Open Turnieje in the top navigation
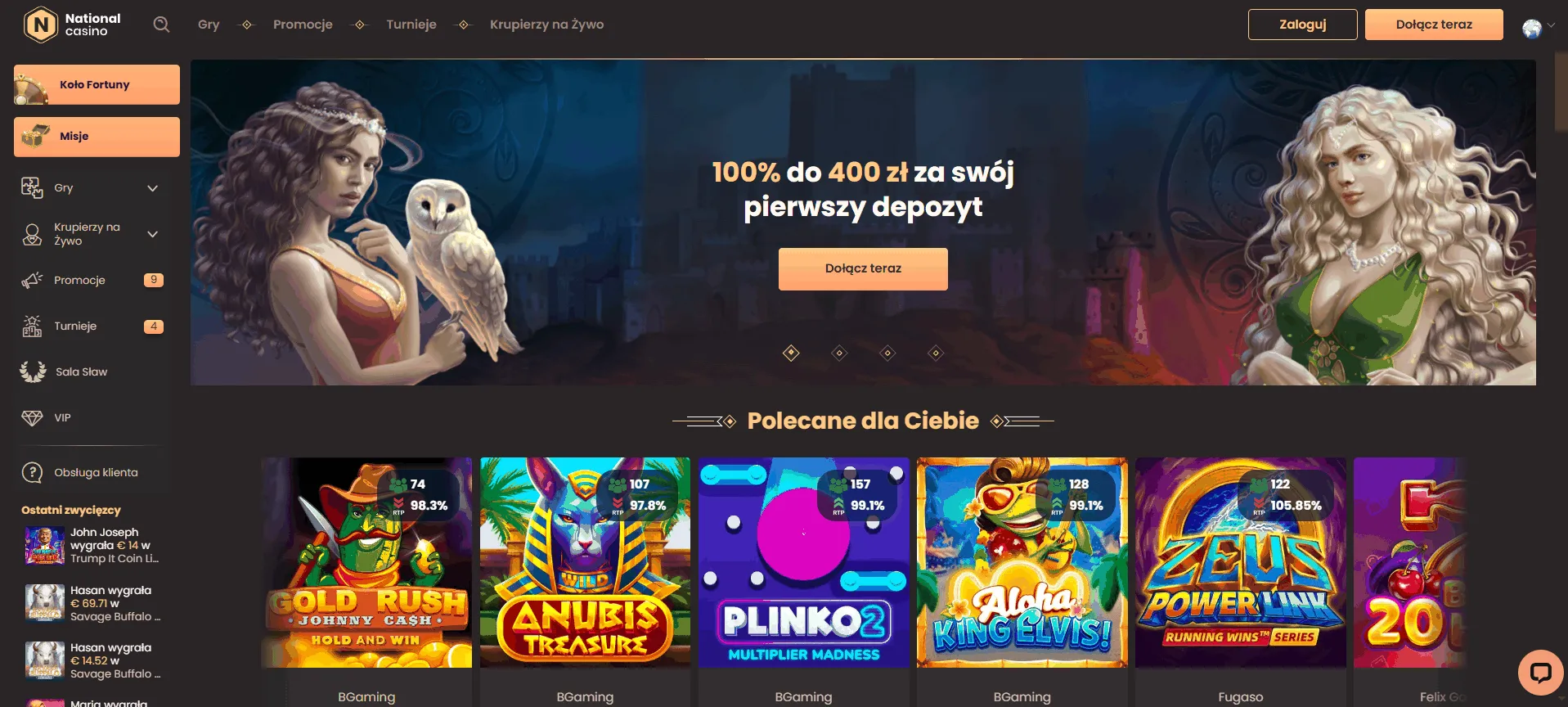This screenshot has width=1568, height=707. click(x=411, y=25)
